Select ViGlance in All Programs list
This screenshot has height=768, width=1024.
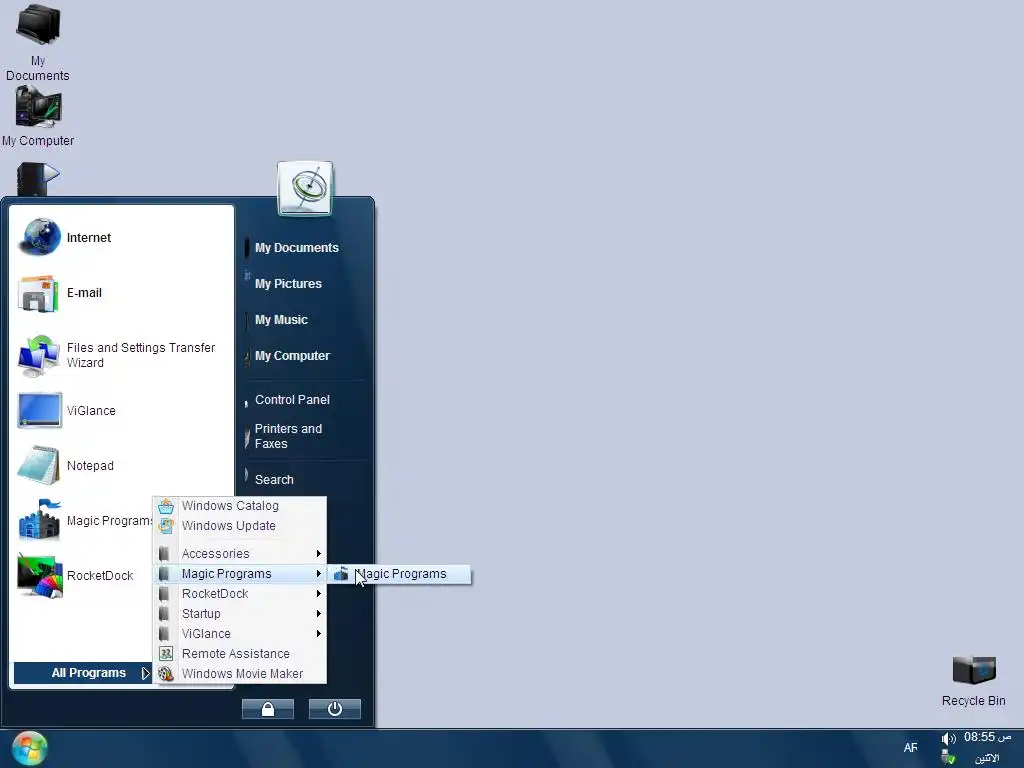click(x=240, y=634)
